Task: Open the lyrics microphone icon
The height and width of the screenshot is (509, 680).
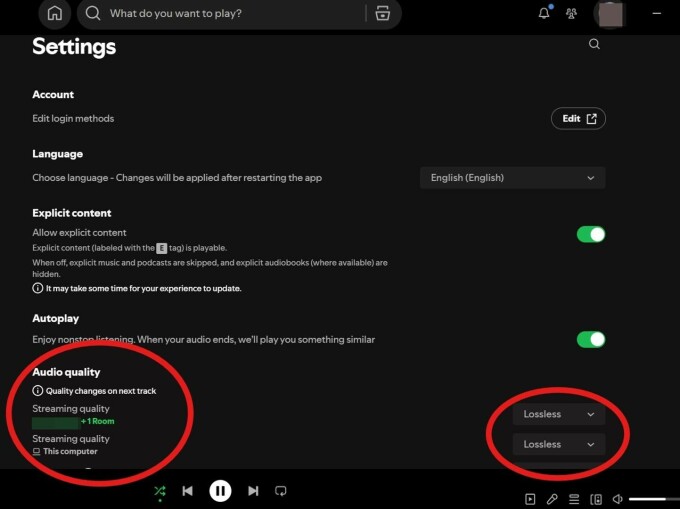Action: 552,499
